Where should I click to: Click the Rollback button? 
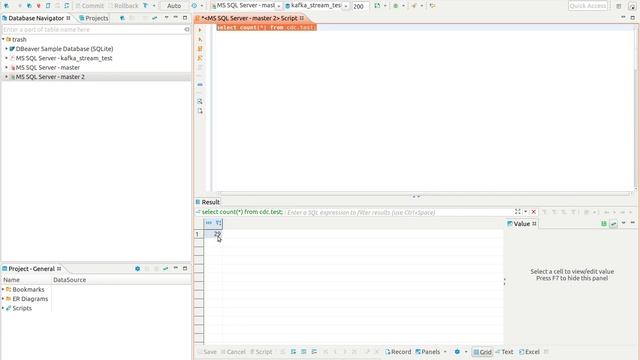point(123,6)
